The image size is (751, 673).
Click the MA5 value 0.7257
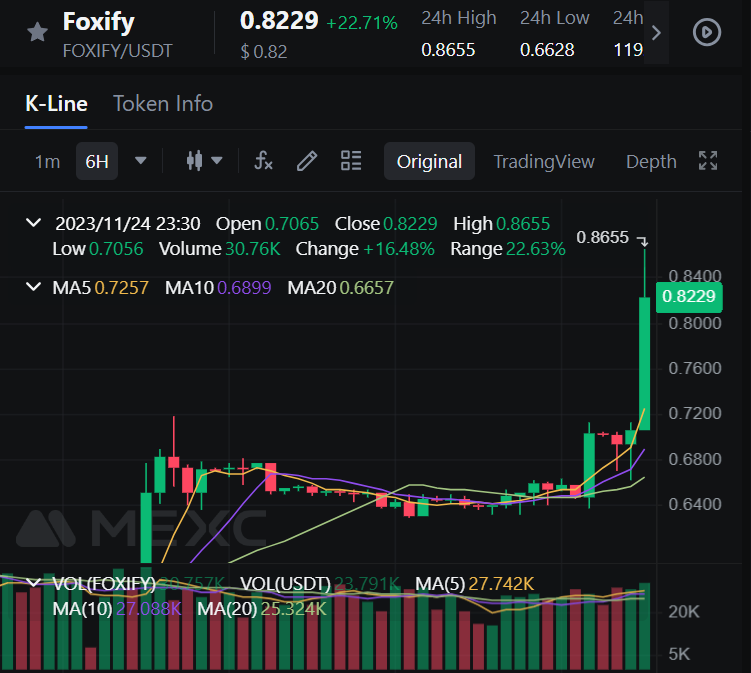(122, 288)
